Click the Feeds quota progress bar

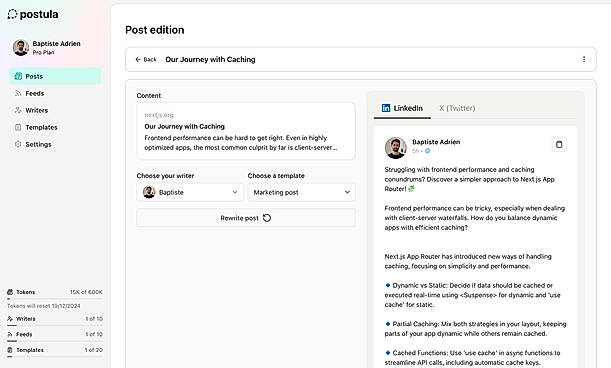pos(55,341)
